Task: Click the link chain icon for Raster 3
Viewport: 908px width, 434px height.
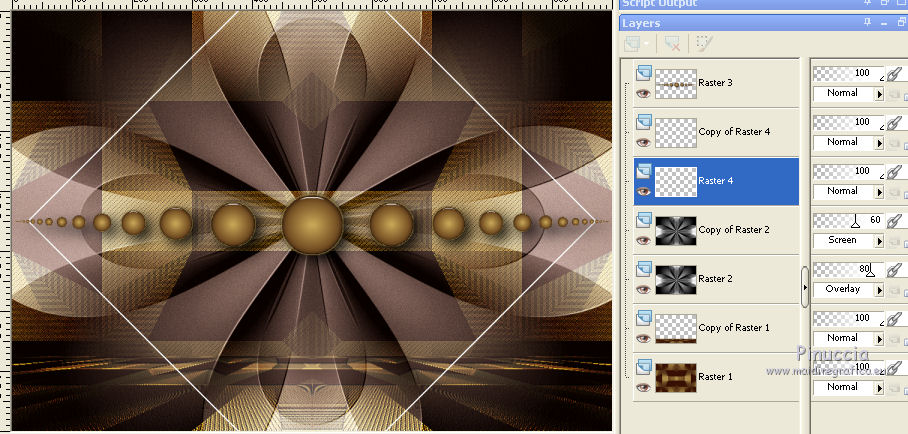Action: pyautogui.click(x=895, y=74)
